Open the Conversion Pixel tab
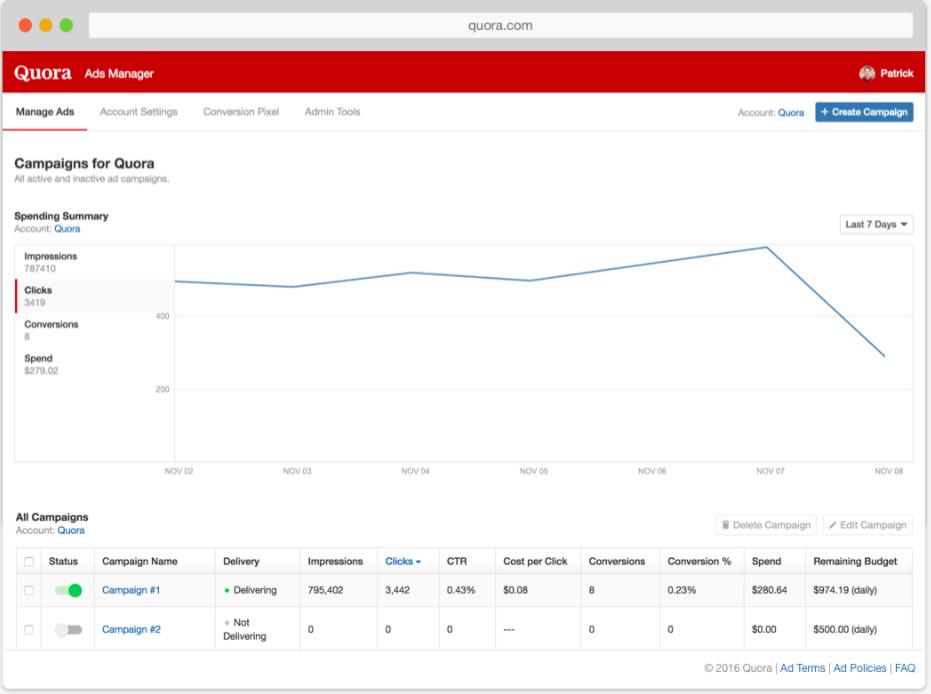The image size is (931, 694). point(241,112)
